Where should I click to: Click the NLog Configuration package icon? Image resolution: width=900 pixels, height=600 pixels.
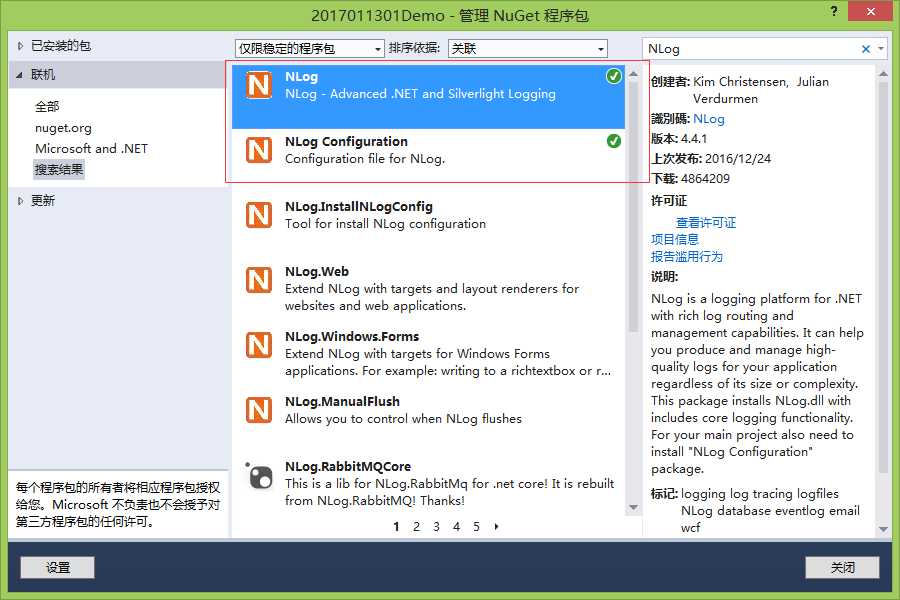[259, 150]
